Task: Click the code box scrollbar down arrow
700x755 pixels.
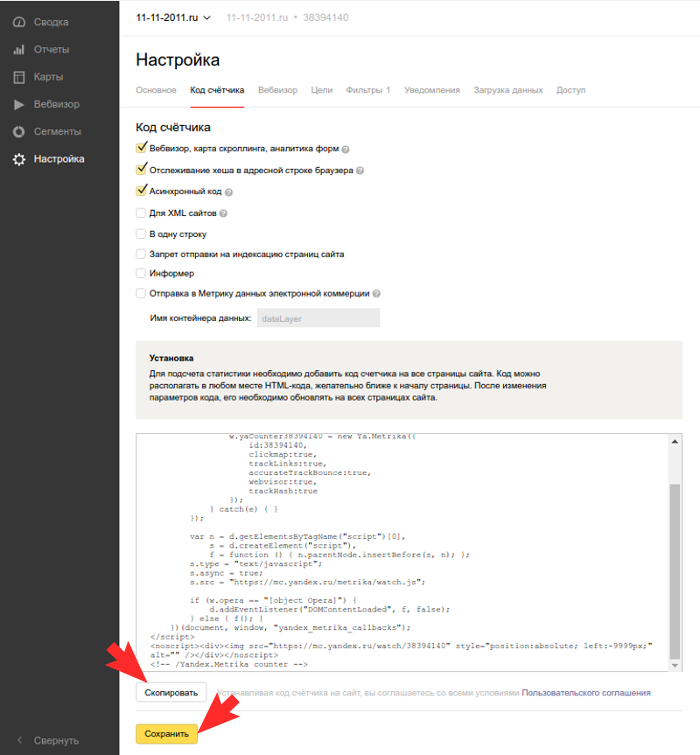Action: (x=675, y=665)
